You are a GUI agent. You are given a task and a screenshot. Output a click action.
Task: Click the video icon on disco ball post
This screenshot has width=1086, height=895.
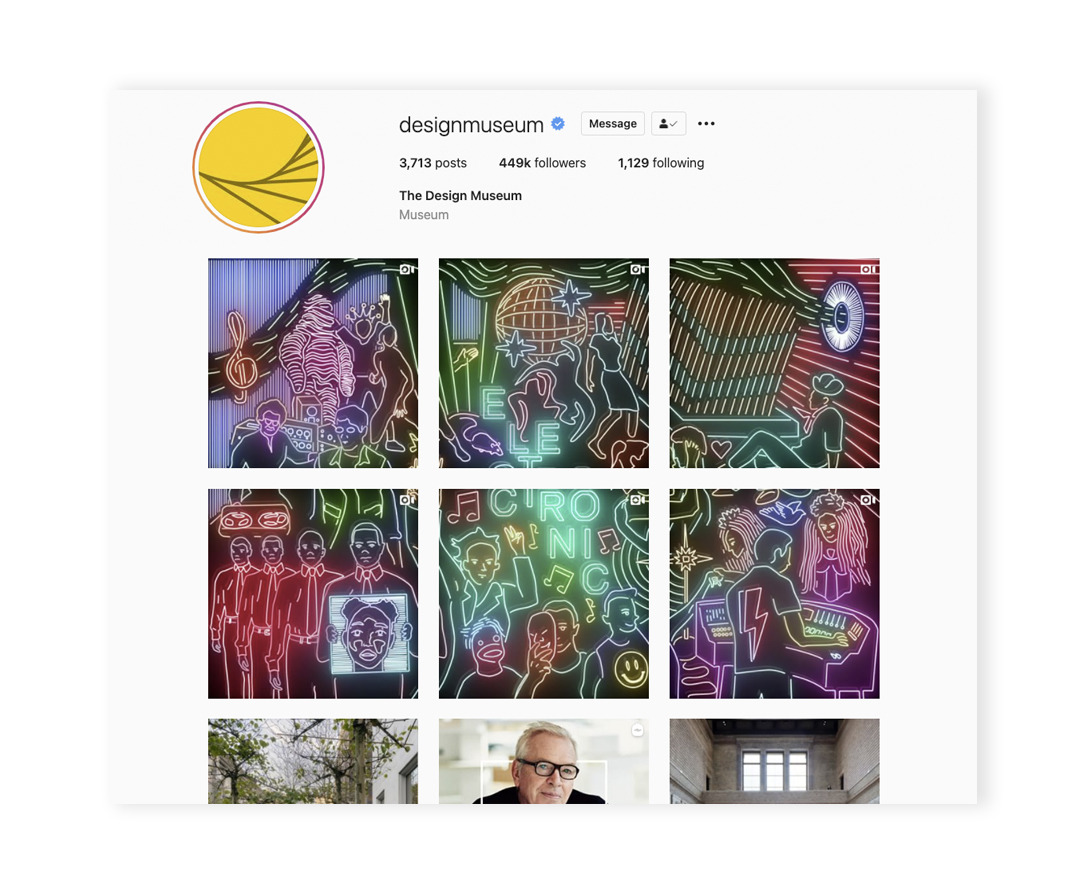637,269
